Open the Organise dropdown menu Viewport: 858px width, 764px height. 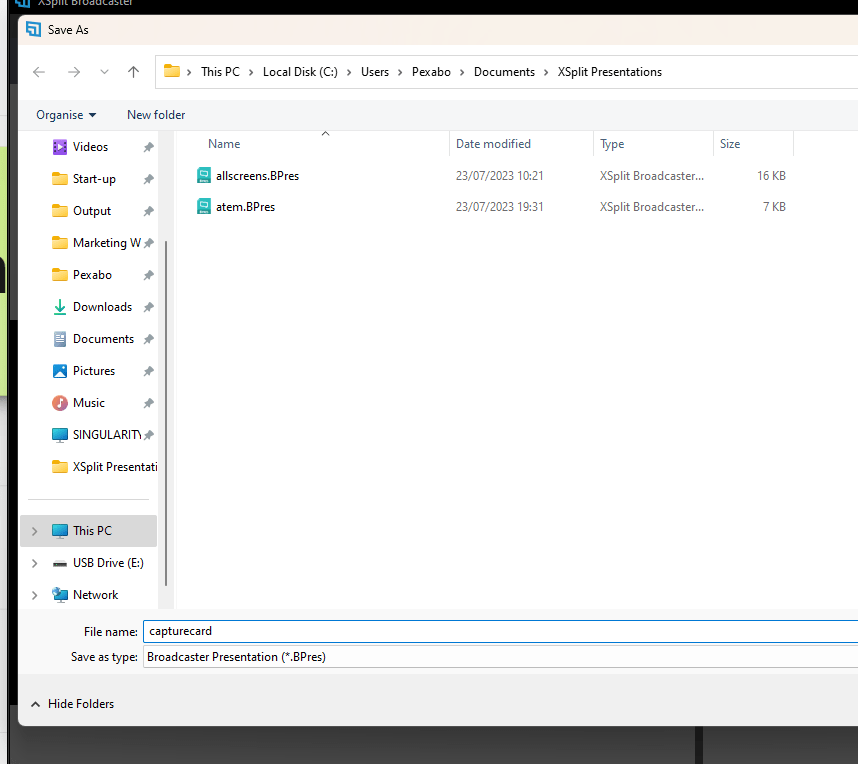click(66, 115)
